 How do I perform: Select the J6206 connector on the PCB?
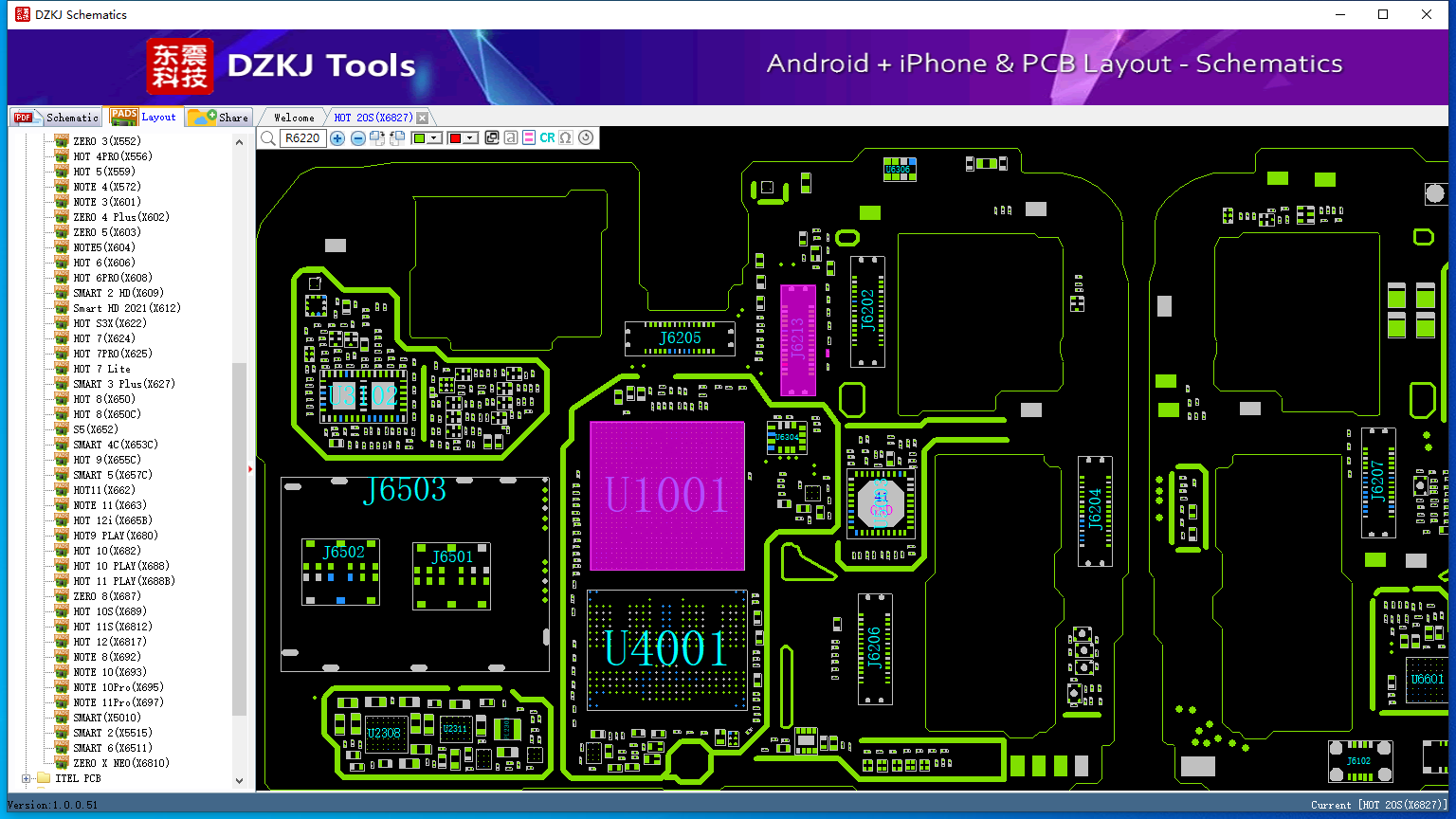point(875,649)
